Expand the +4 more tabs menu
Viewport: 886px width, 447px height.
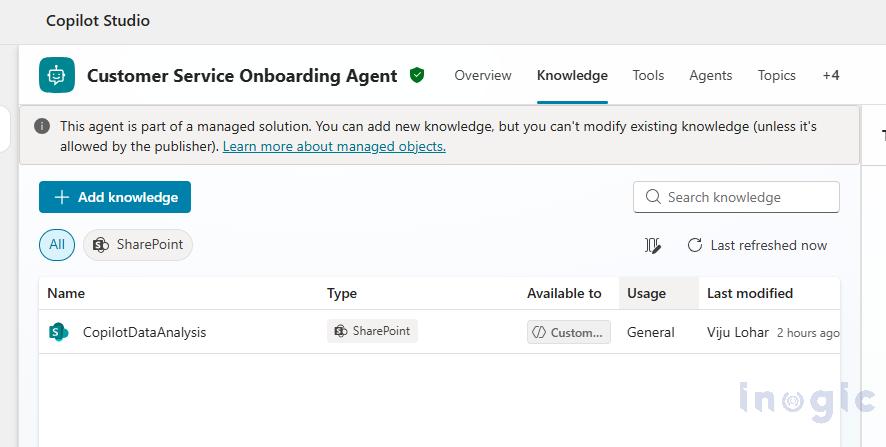[x=831, y=75]
